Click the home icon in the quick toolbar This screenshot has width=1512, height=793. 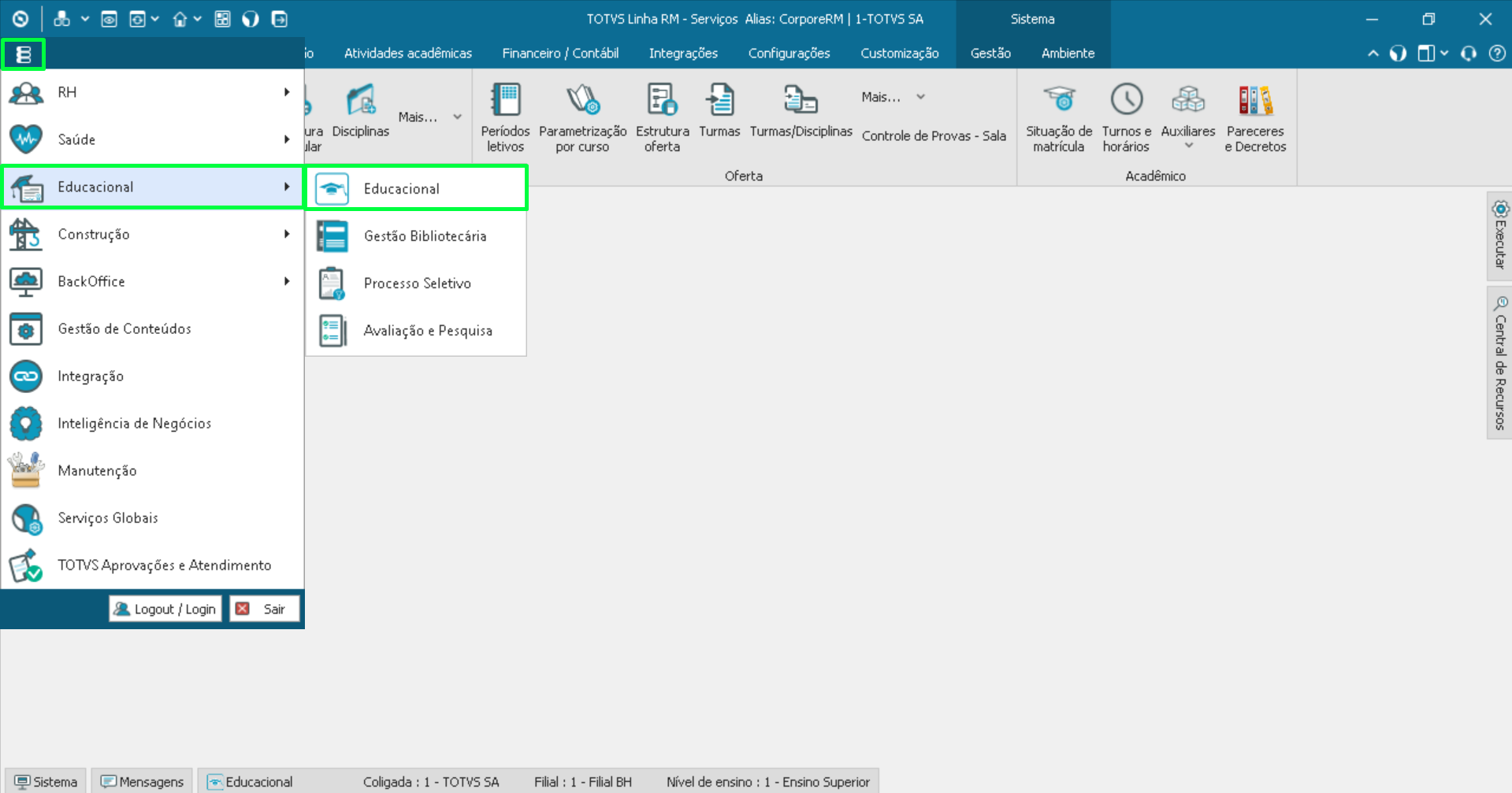tap(180, 19)
